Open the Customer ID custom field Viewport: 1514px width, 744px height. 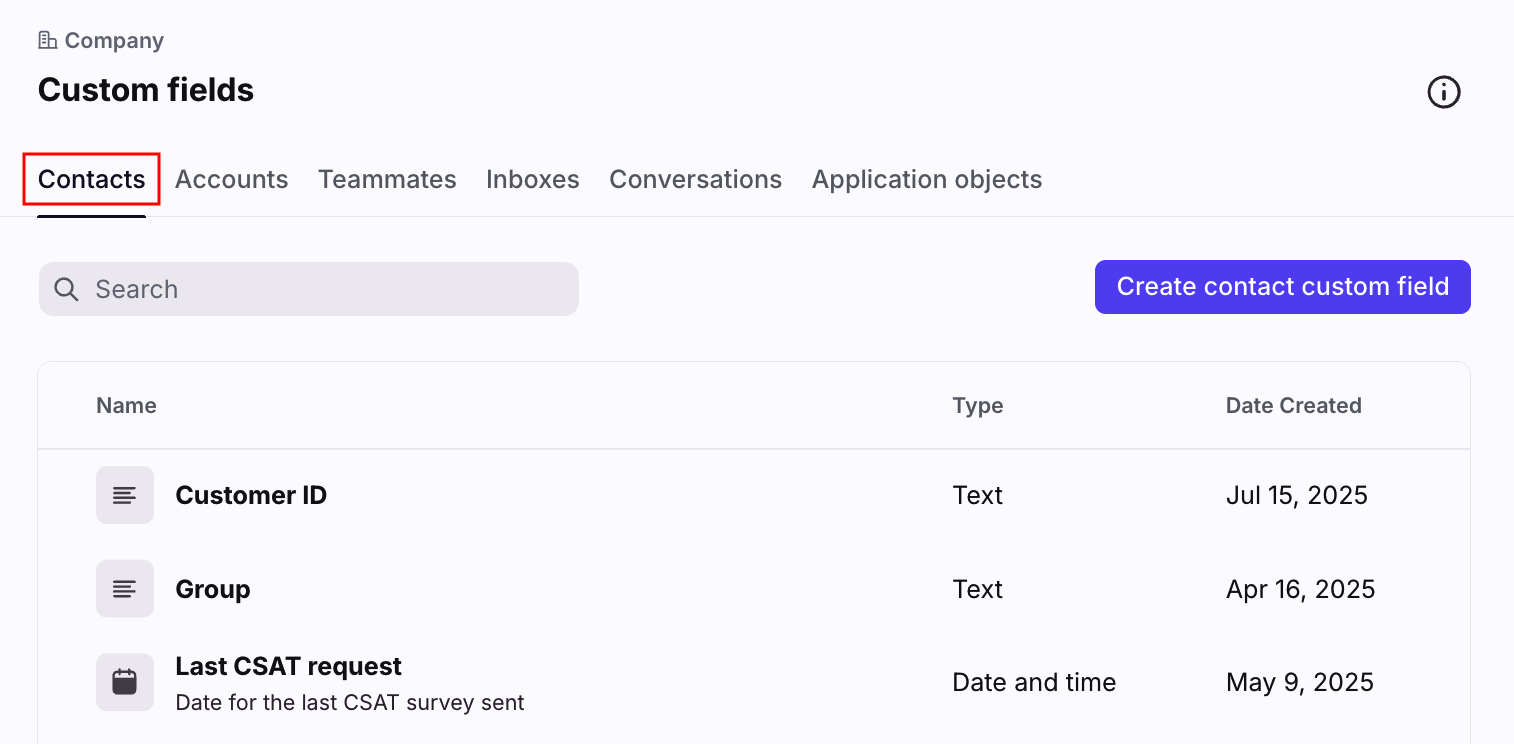251,495
